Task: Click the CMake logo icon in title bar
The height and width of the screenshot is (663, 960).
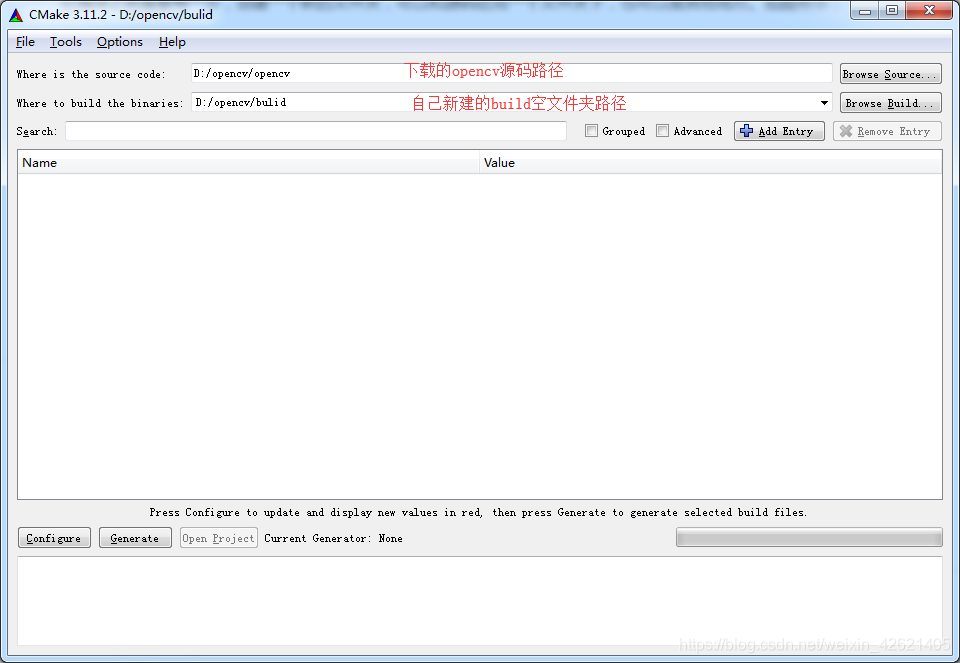Action: 16,15
